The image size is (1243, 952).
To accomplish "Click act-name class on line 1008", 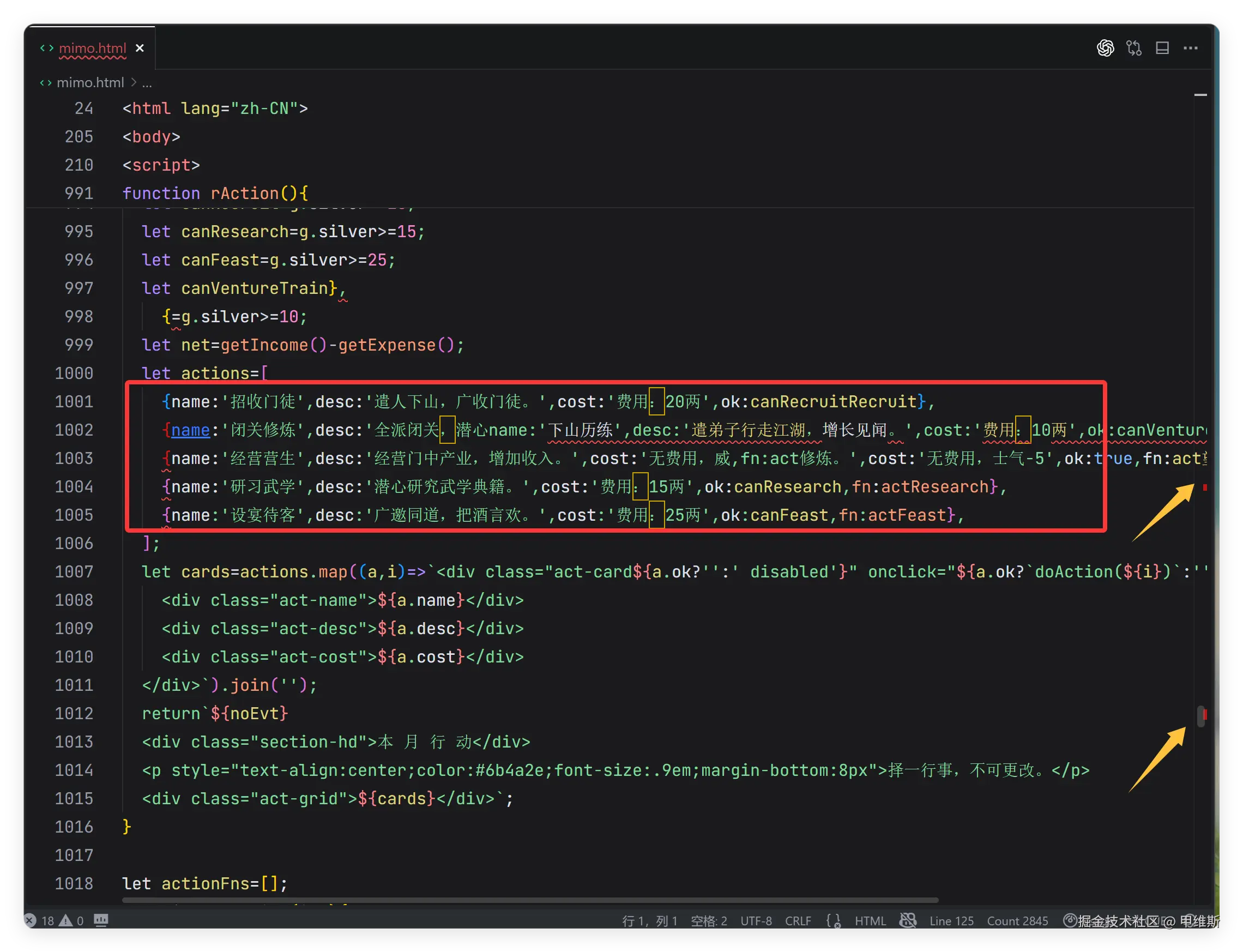I will (318, 600).
